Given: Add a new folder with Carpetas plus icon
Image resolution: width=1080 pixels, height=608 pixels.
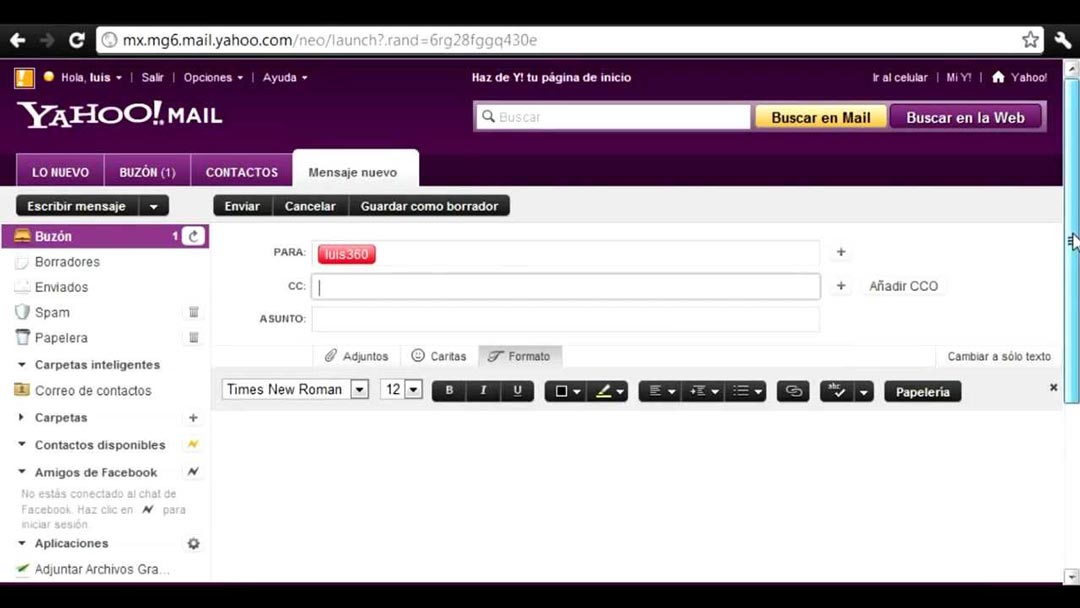Looking at the screenshot, I should pyautogui.click(x=193, y=417).
